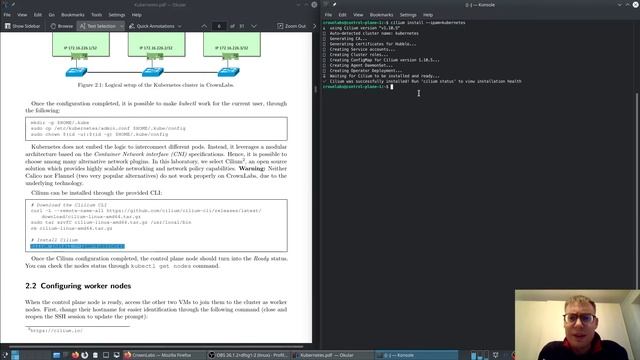Click the '# Download the Cilium CLI' comment
This screenshot has height=360, width=640.
click(x=69, y=205)
